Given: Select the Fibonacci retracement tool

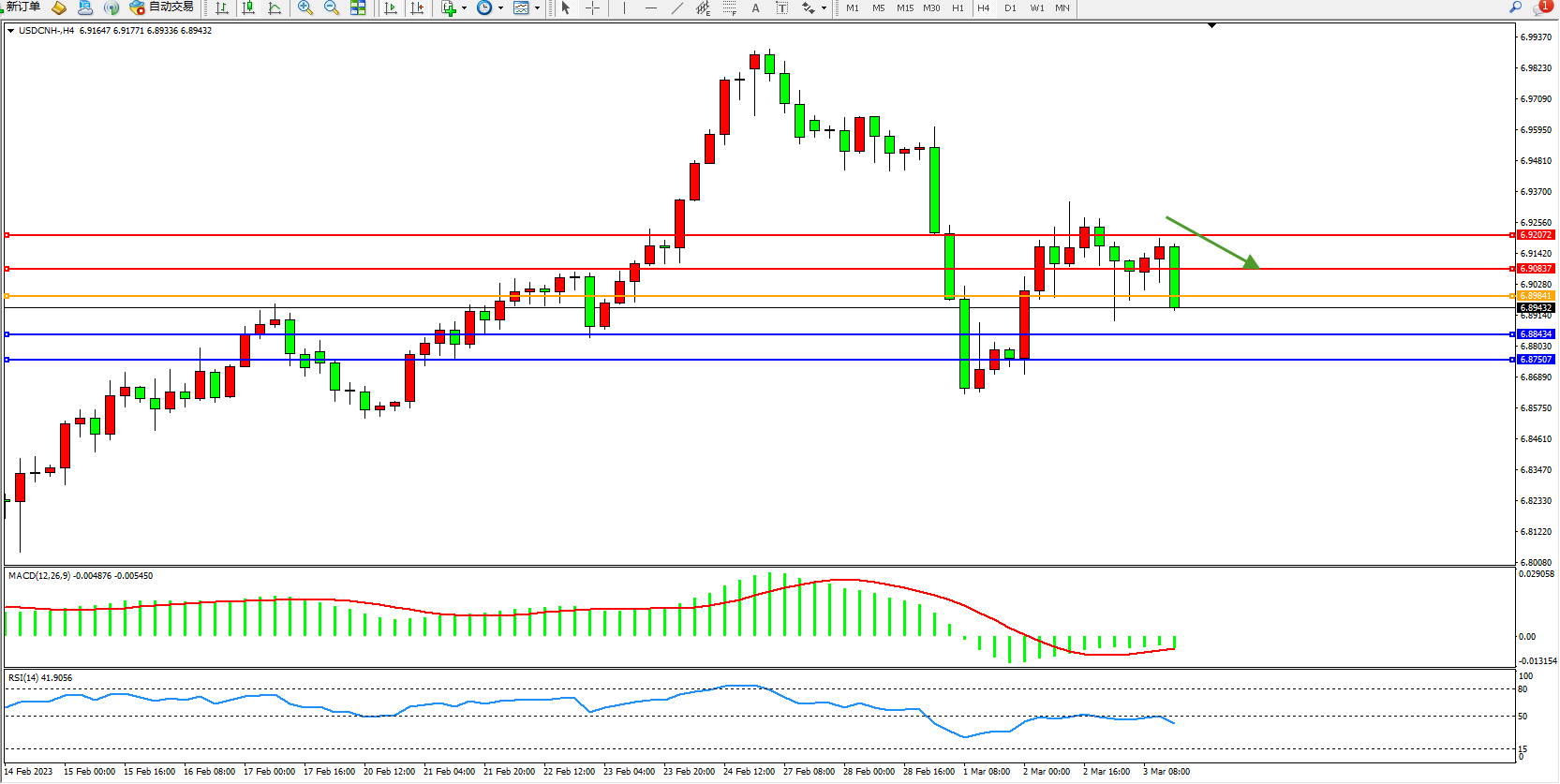Looking at the screenshot, I should coord(729,7).
